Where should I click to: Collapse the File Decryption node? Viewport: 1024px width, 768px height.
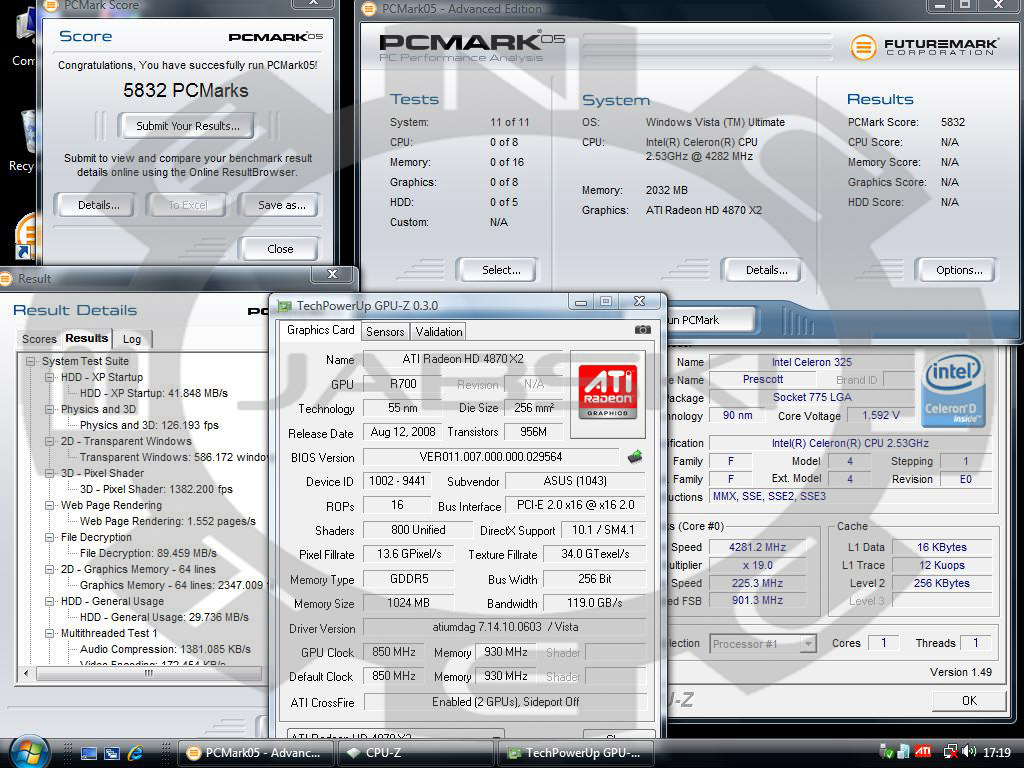click(x=49, y=537)
